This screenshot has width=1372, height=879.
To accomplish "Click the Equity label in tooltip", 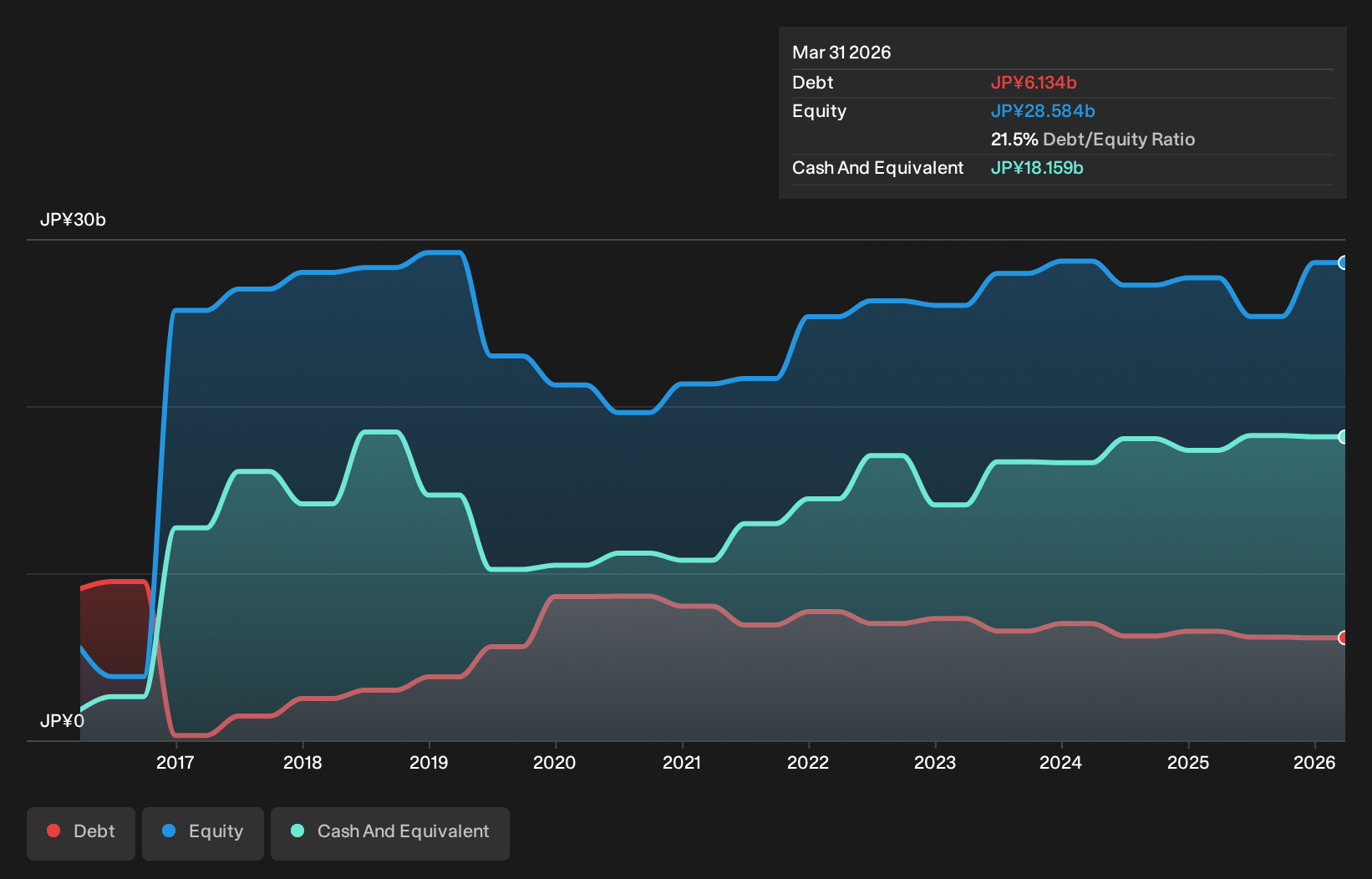I will point(819,110).
